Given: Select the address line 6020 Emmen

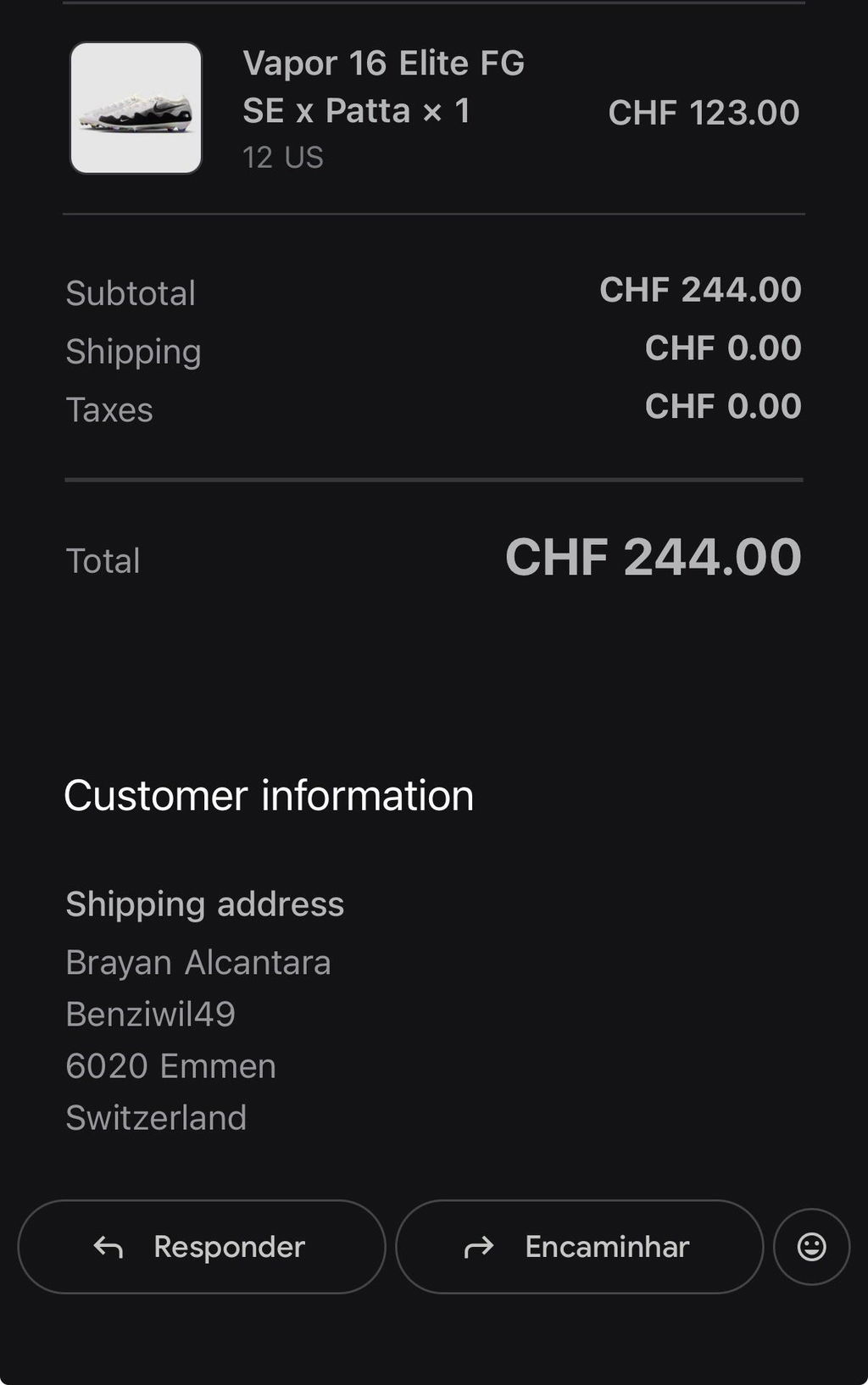Looking at the screenshot, I should (171, 1066).
